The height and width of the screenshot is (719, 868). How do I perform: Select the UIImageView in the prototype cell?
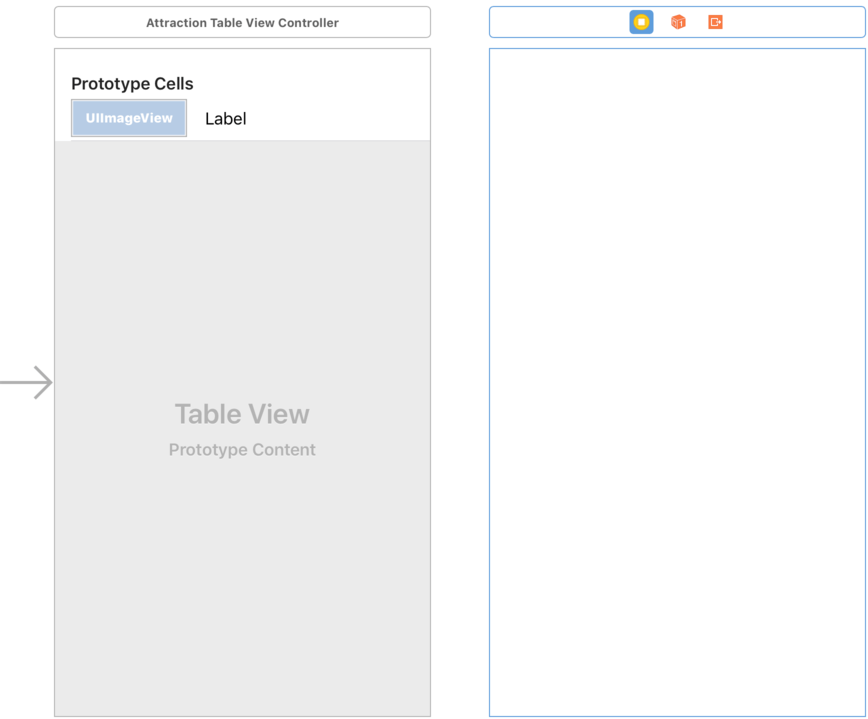click(129, 118)
